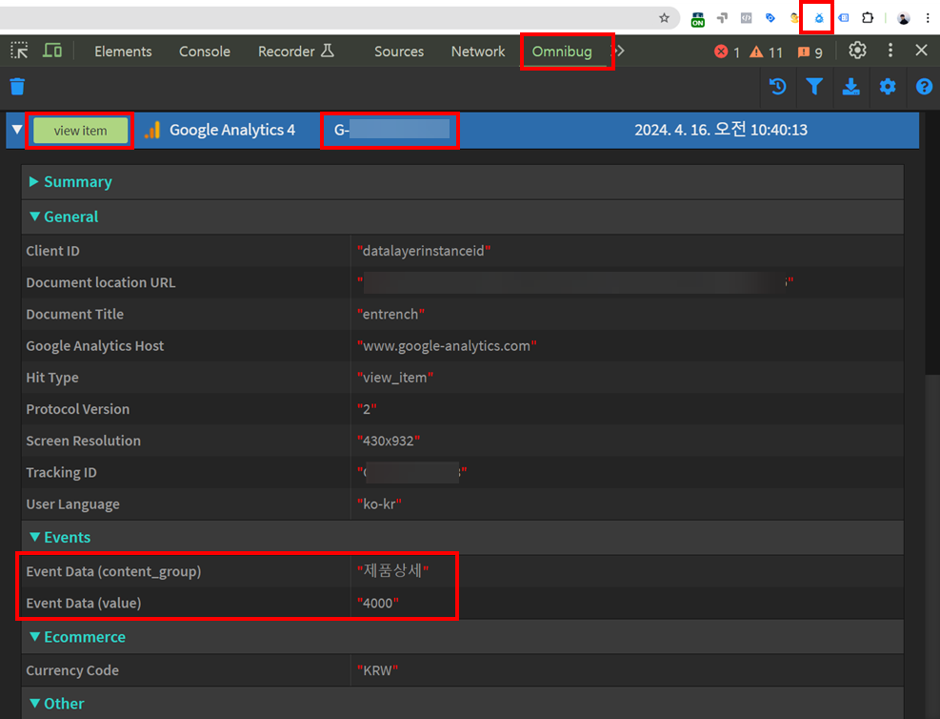
Task: Click the green ON extension icon
Action: pos(698,19)
